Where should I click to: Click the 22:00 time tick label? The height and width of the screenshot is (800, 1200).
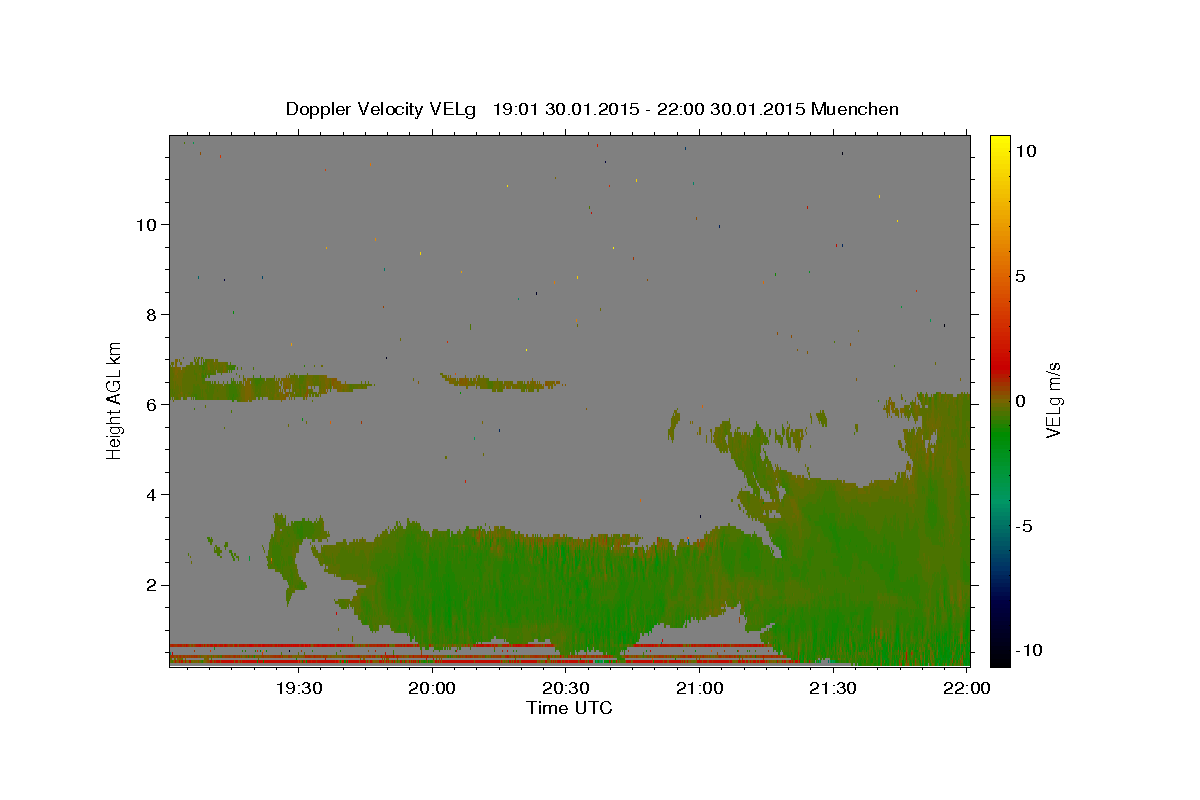967,688
